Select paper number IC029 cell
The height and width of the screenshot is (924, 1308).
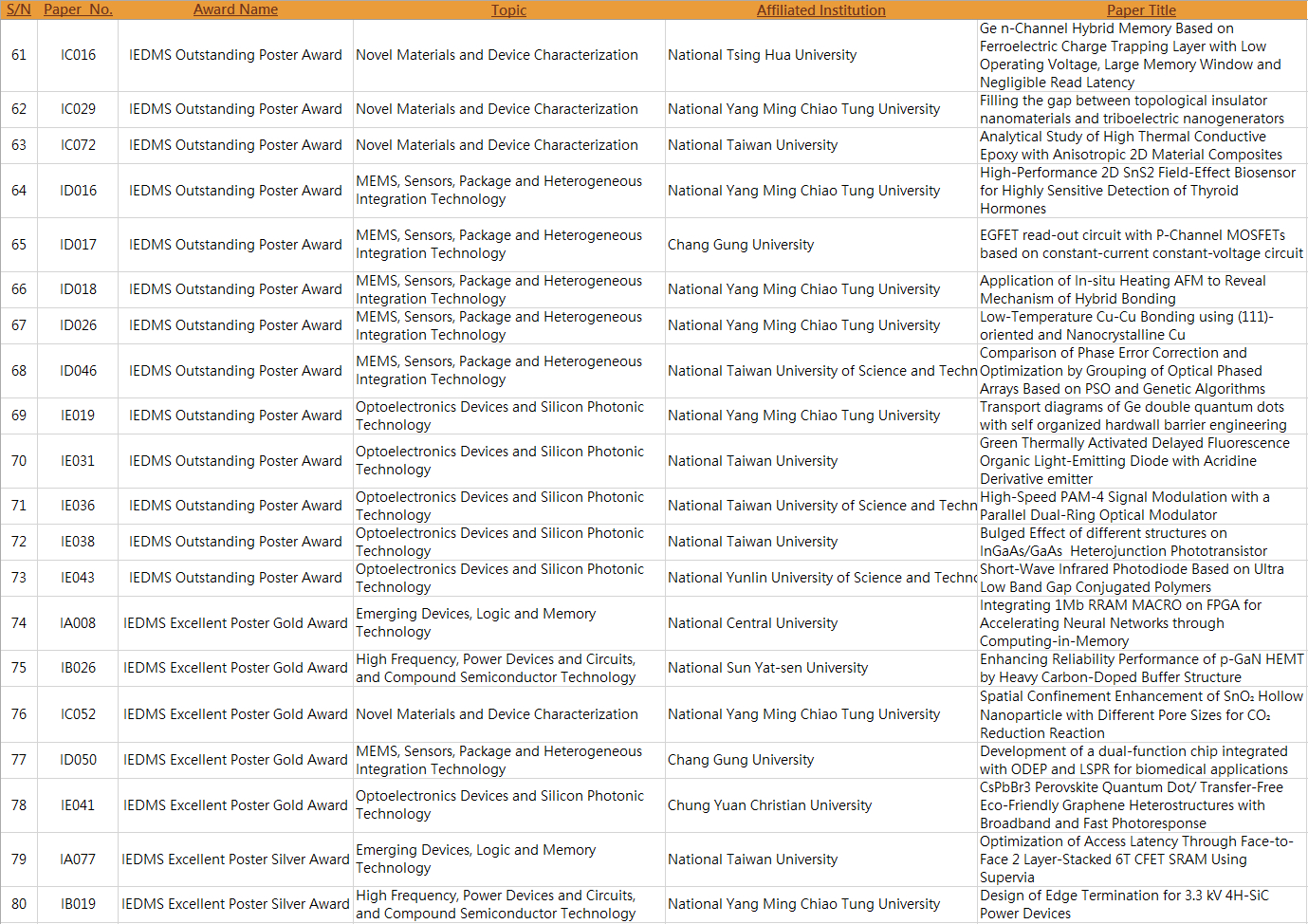pyautogui.click(x=78, y=109)
